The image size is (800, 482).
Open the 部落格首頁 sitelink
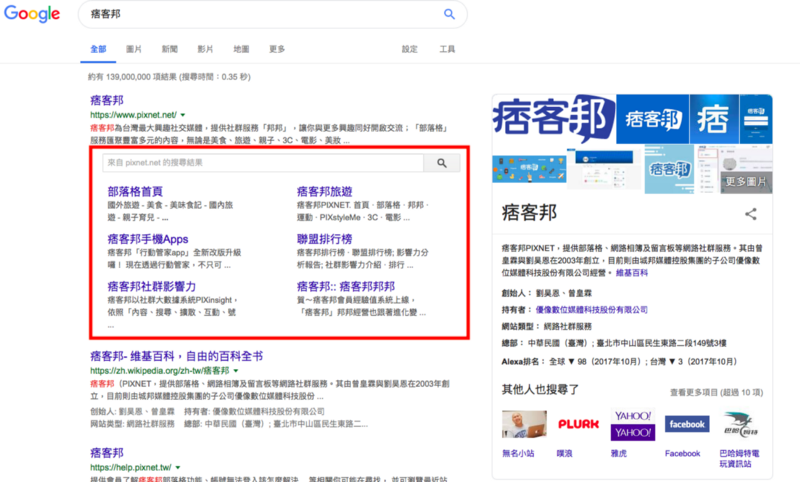tap(135, 192)
